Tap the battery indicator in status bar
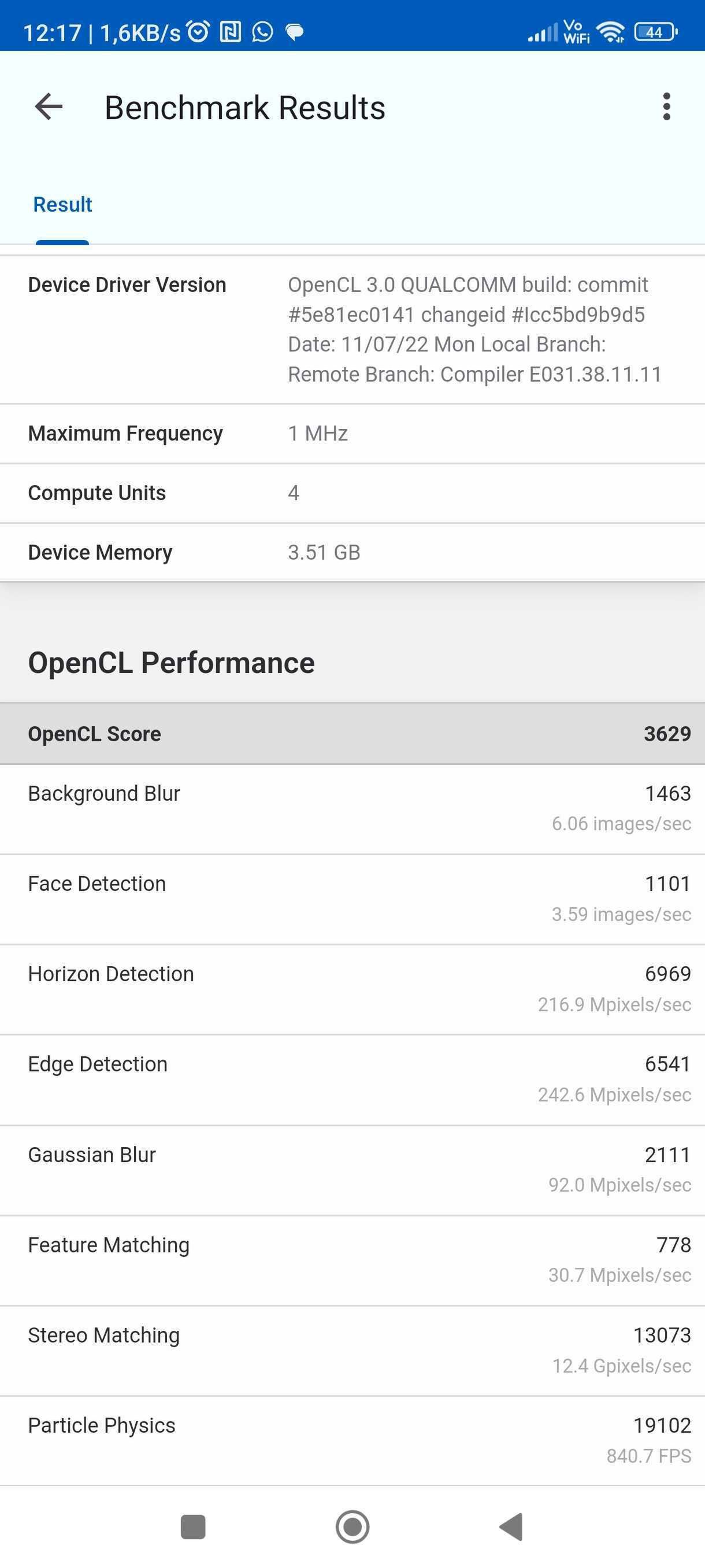This screenshot has width=705, height=1568. pyautogui.click(x=656, y=32)
